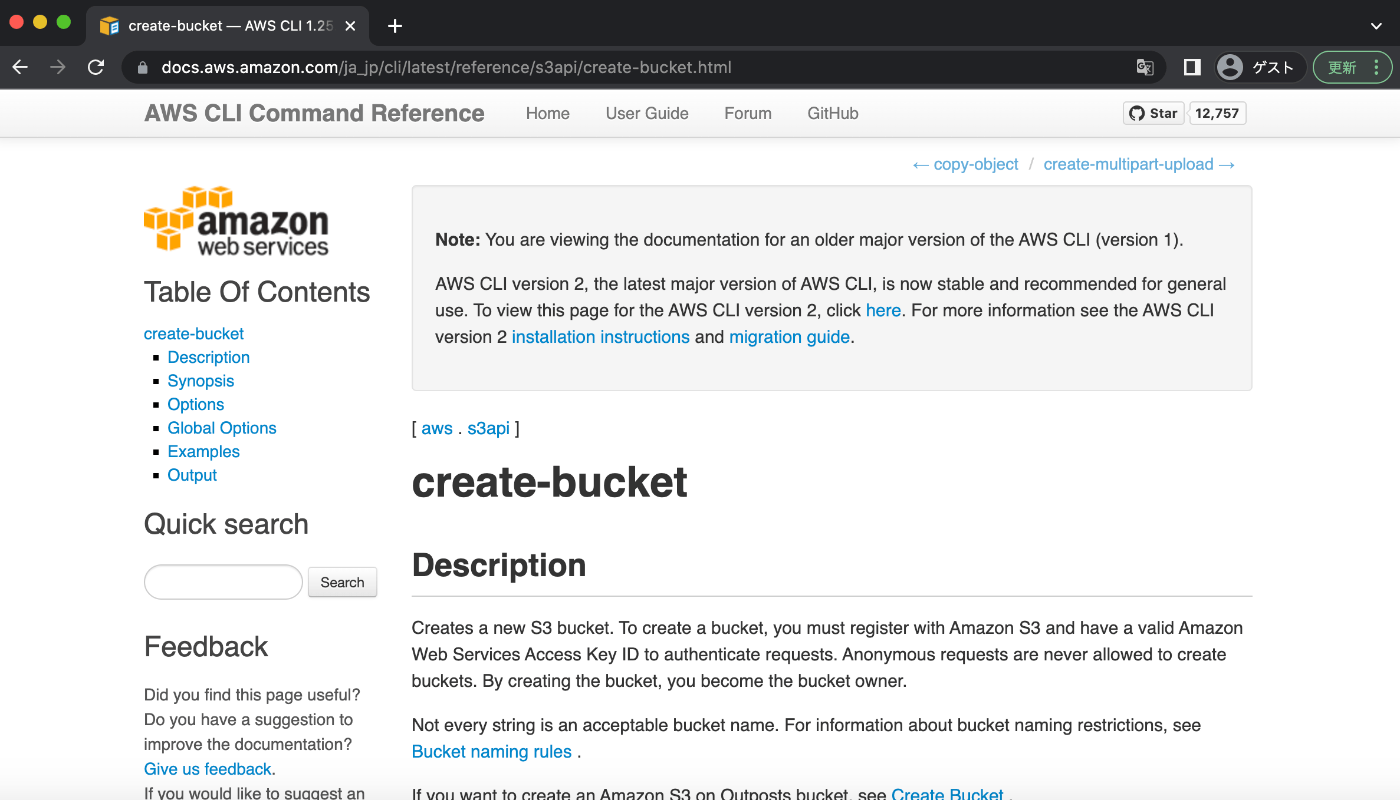Open Google Translate icon in address bar

point(1144,67)
